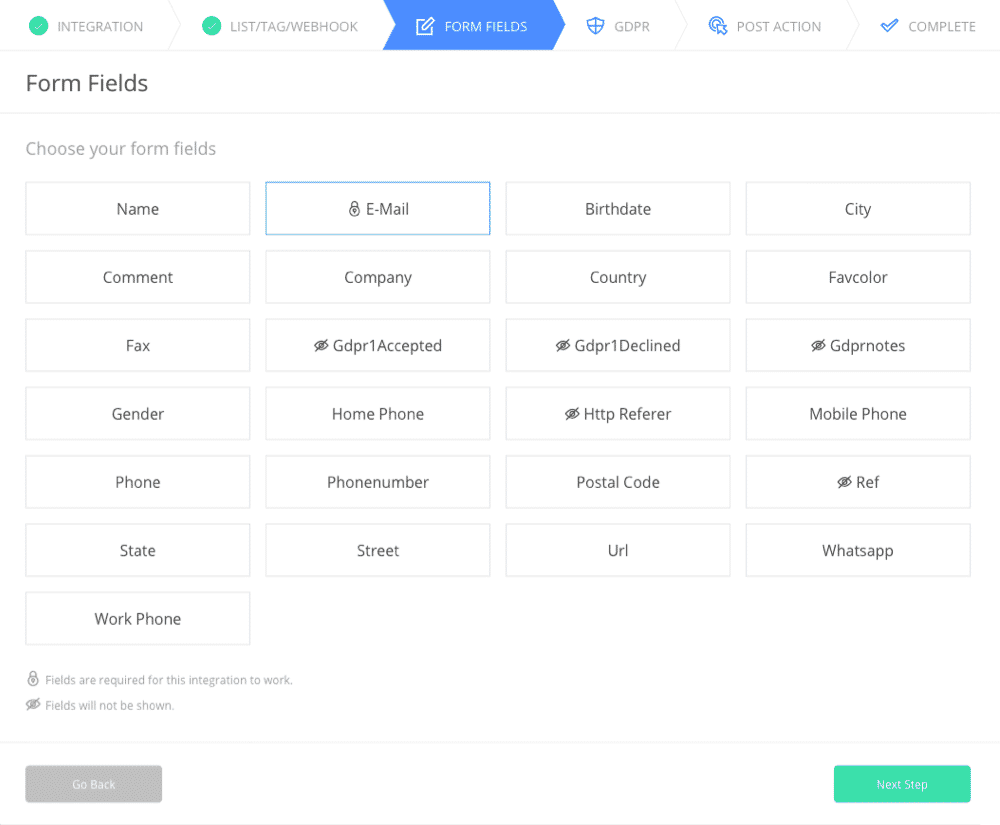1000x825 pixels.
Task: Enable the Postal Code field
Action: tap(618, 482)
